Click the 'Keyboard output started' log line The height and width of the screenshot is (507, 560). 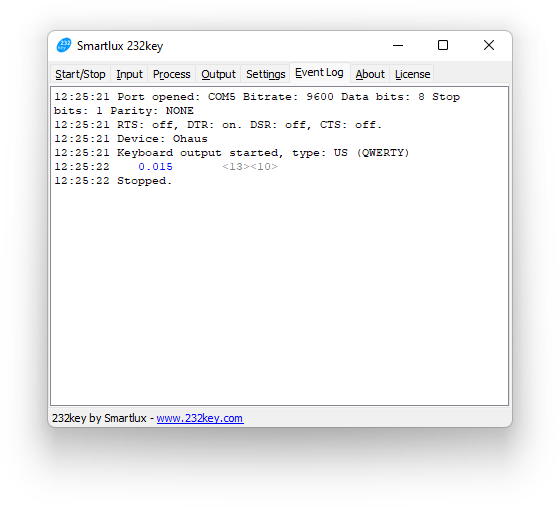[231, 153]
